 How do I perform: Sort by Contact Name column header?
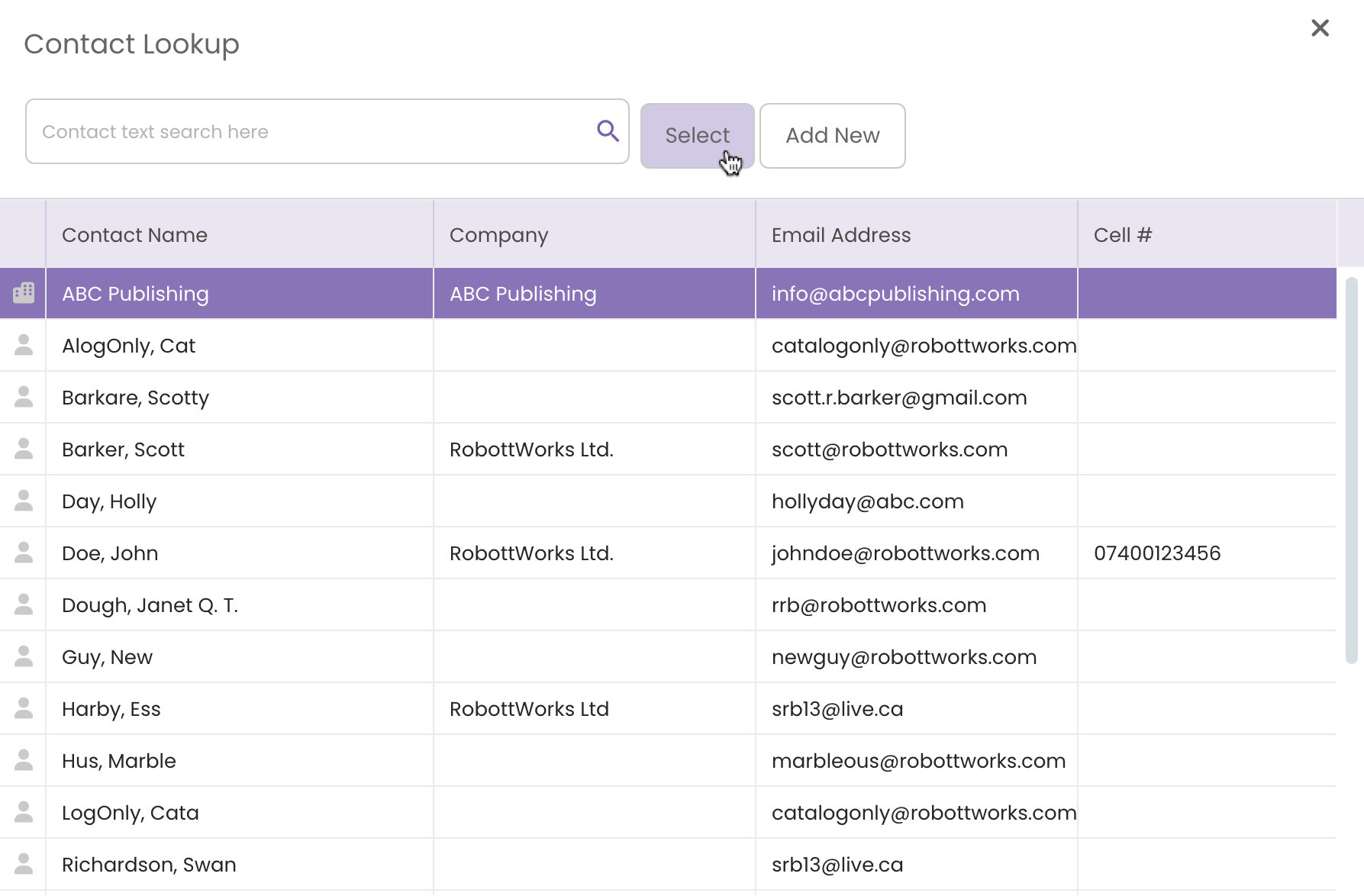240,234
